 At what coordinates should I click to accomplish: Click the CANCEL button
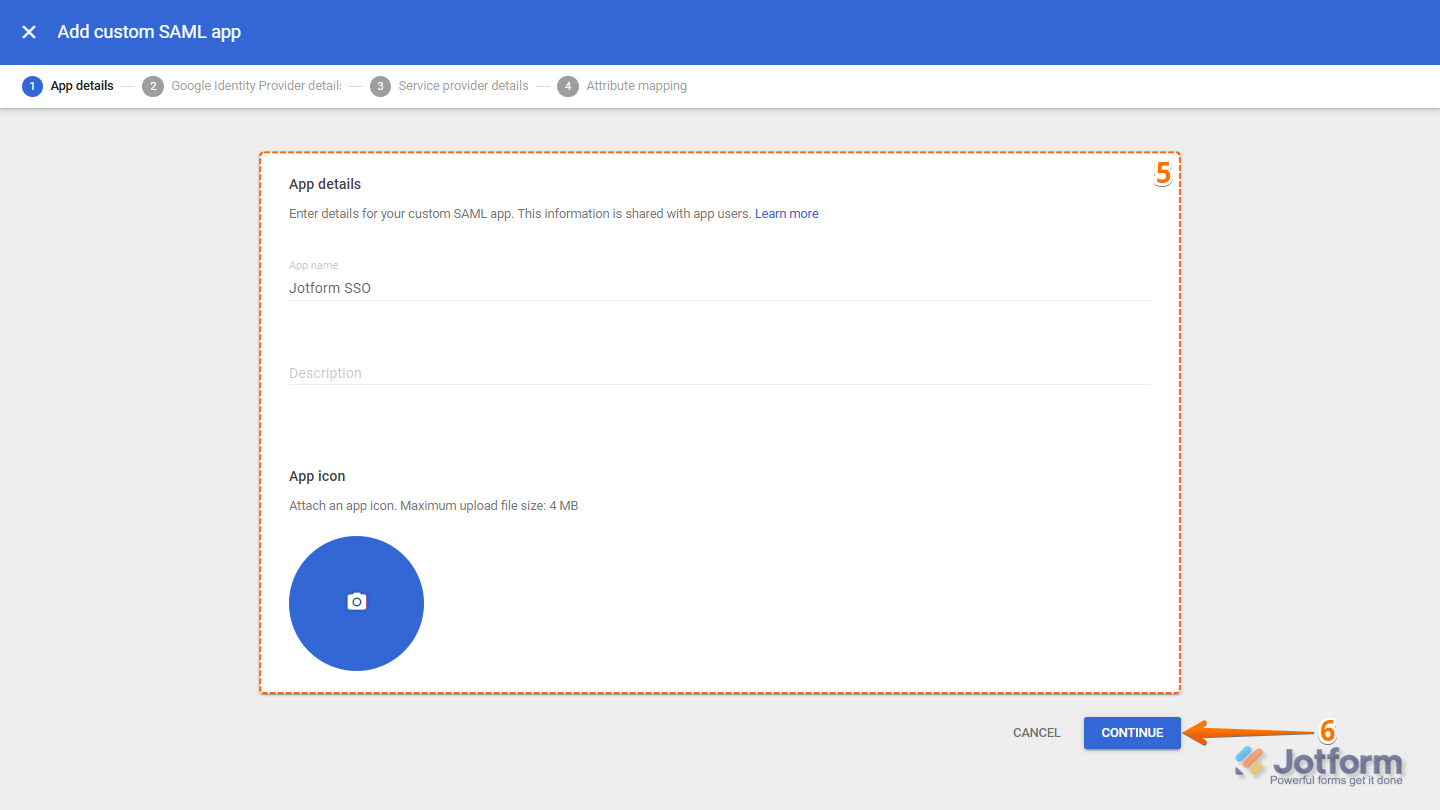1036,733
